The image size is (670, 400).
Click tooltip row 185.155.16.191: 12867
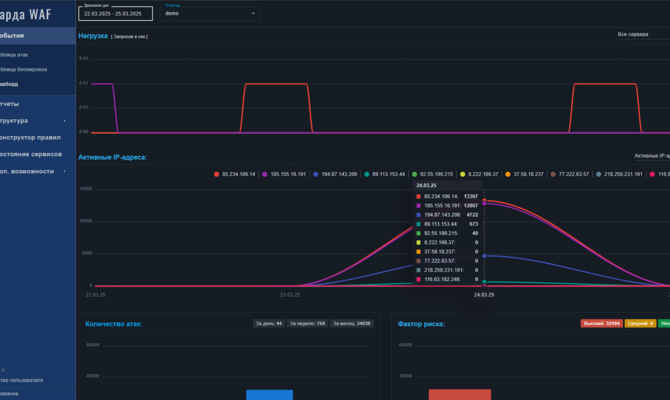pos(447,206)
